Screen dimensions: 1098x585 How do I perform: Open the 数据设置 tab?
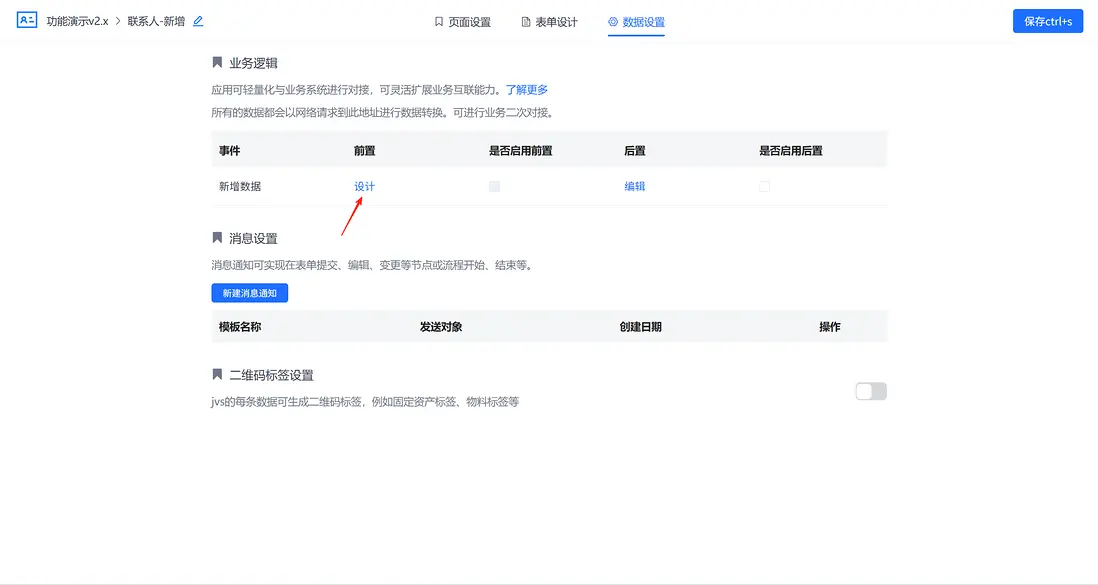636,22
